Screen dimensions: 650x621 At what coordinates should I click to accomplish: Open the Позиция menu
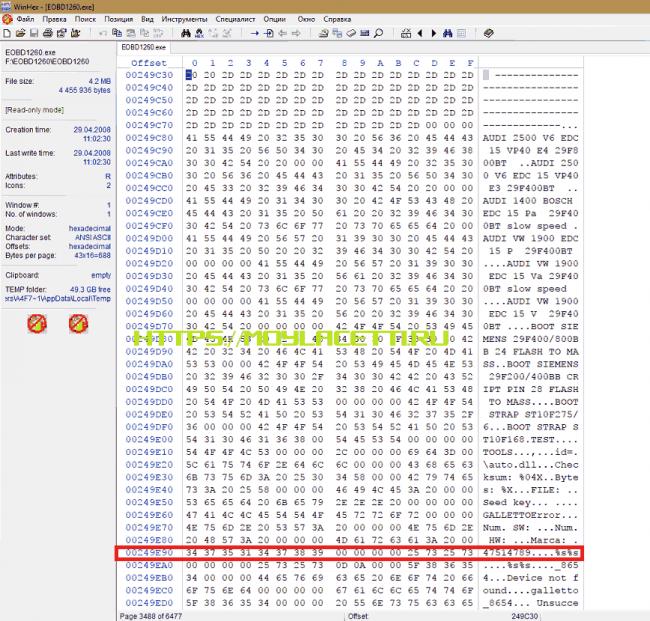pyautogui.click(x=119, y=19)
